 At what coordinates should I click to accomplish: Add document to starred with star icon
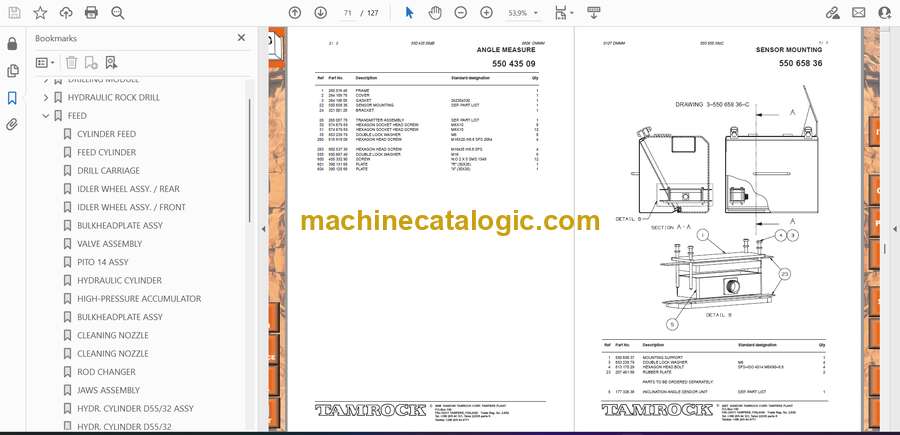click(40, 13)
